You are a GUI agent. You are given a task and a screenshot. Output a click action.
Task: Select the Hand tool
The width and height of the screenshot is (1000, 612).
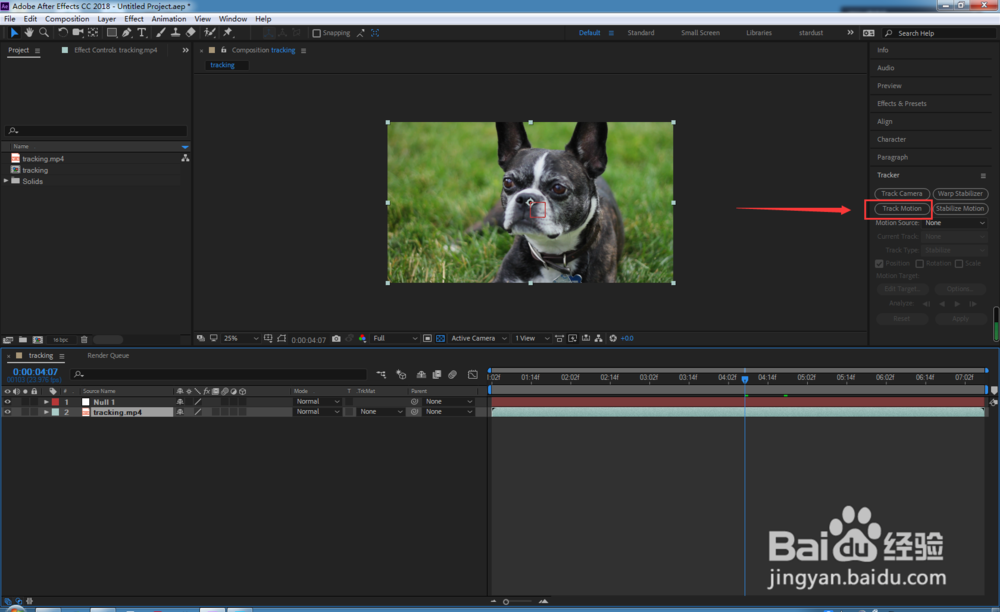[29, 33]
